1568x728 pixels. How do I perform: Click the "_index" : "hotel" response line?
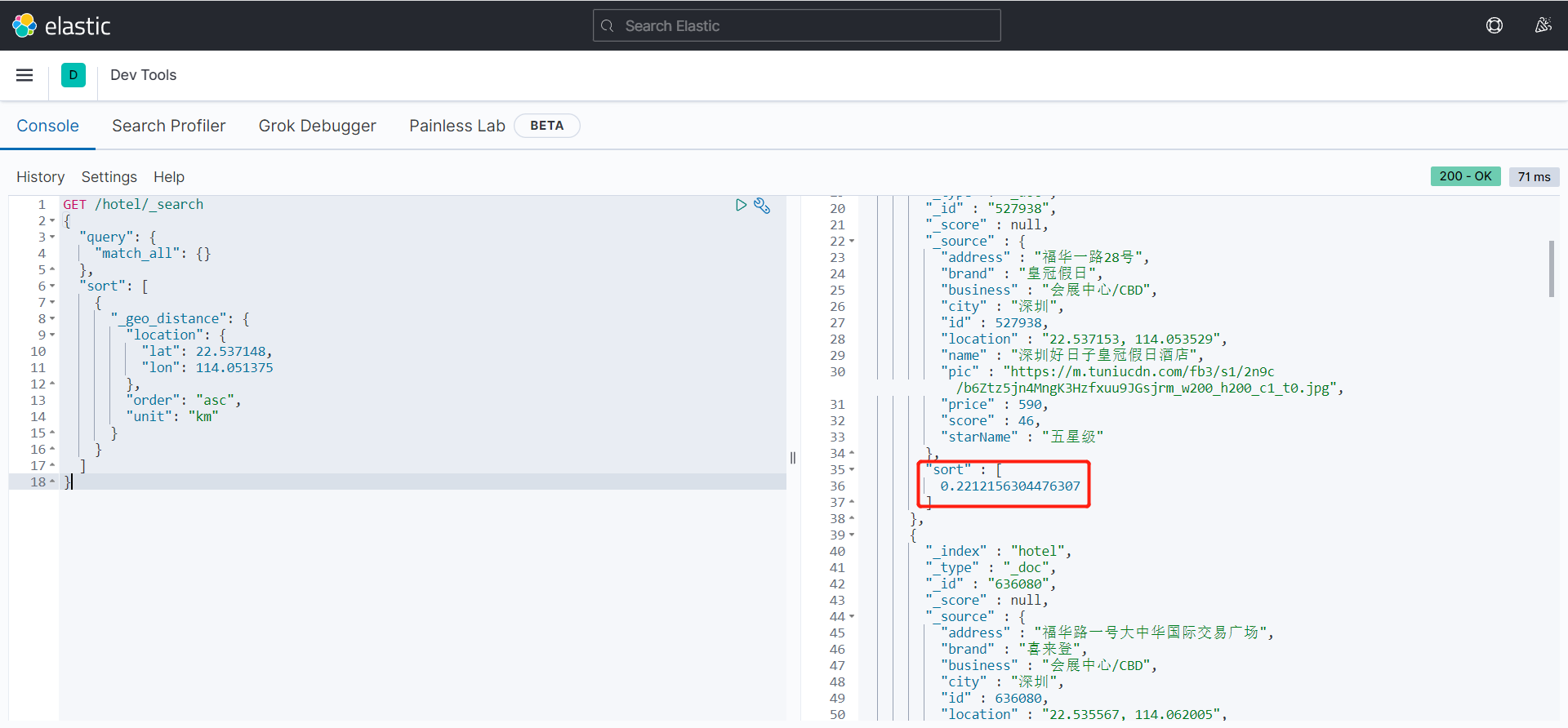[999, 552]
